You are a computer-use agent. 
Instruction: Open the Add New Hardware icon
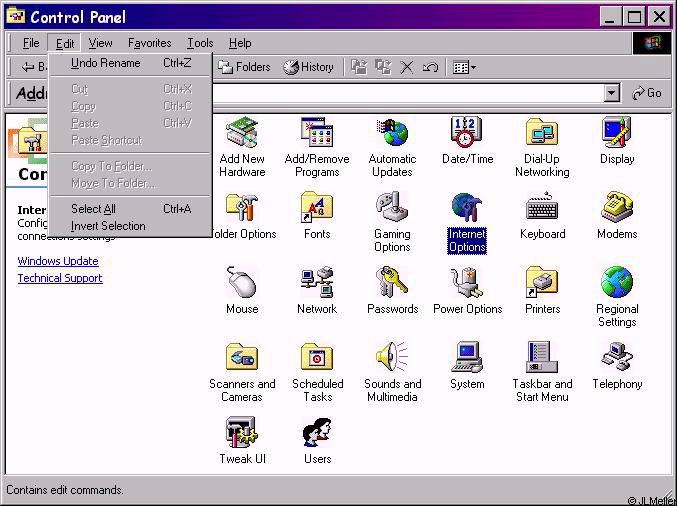coord(242,133)
